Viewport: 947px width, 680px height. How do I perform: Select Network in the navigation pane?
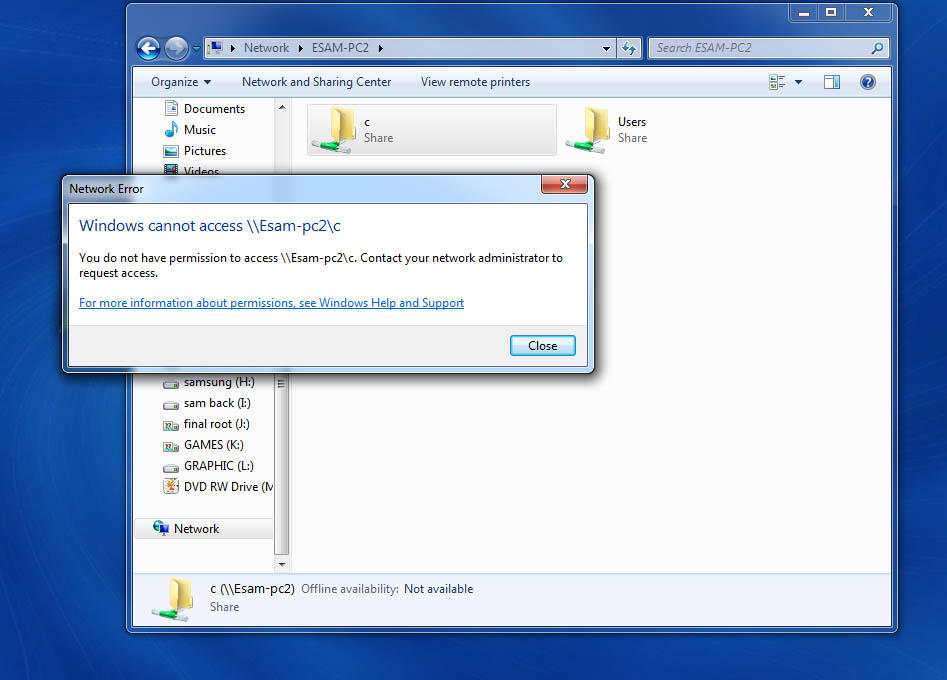tap(204, 528)
